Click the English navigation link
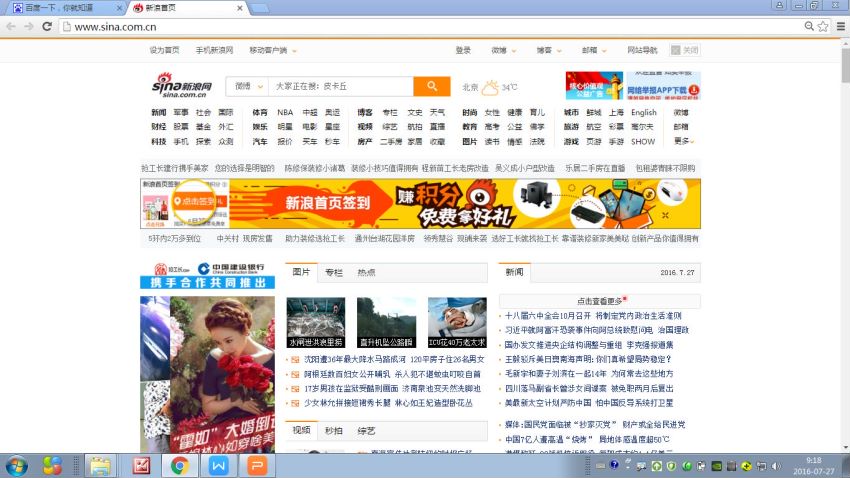This screenshot has height=478, width=850. tap(643, 112)
